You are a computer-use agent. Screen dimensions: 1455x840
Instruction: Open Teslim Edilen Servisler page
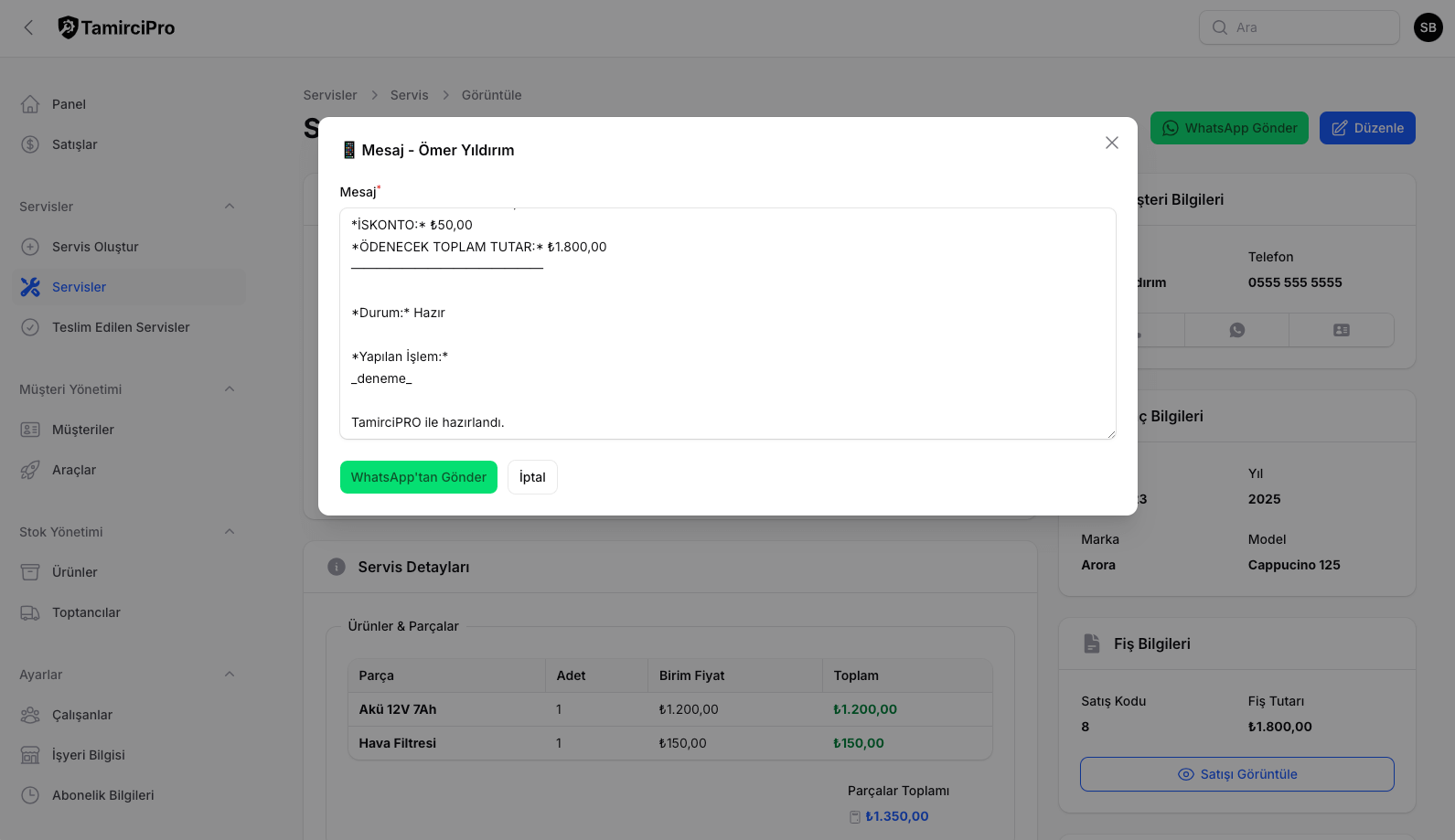pos(121,327)
